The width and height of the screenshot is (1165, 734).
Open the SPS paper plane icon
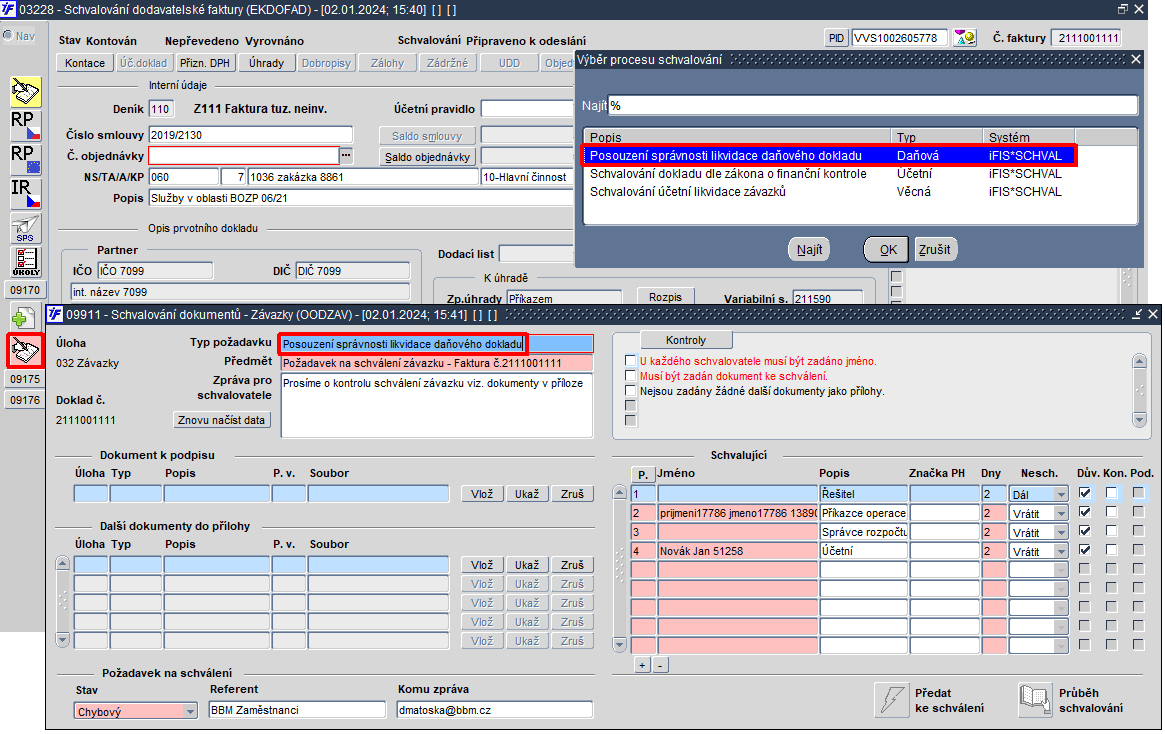click(x=26, y=228)
